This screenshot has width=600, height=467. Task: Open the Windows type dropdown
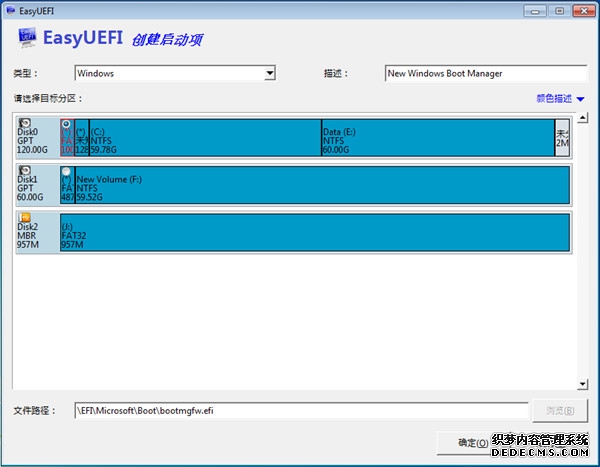point(269,73)
